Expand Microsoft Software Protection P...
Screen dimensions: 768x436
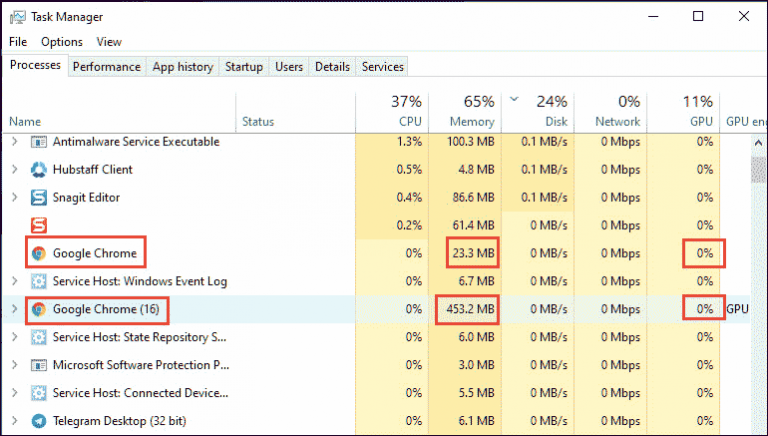pos(15,365)
